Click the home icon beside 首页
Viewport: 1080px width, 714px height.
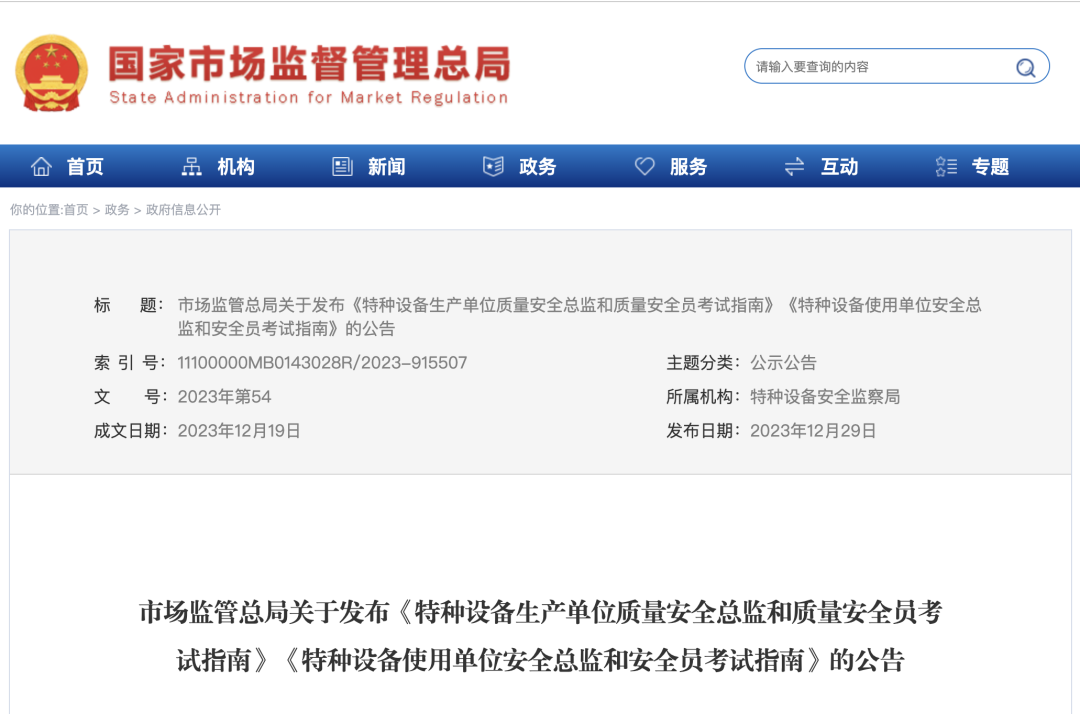click(x=41, y=167)
